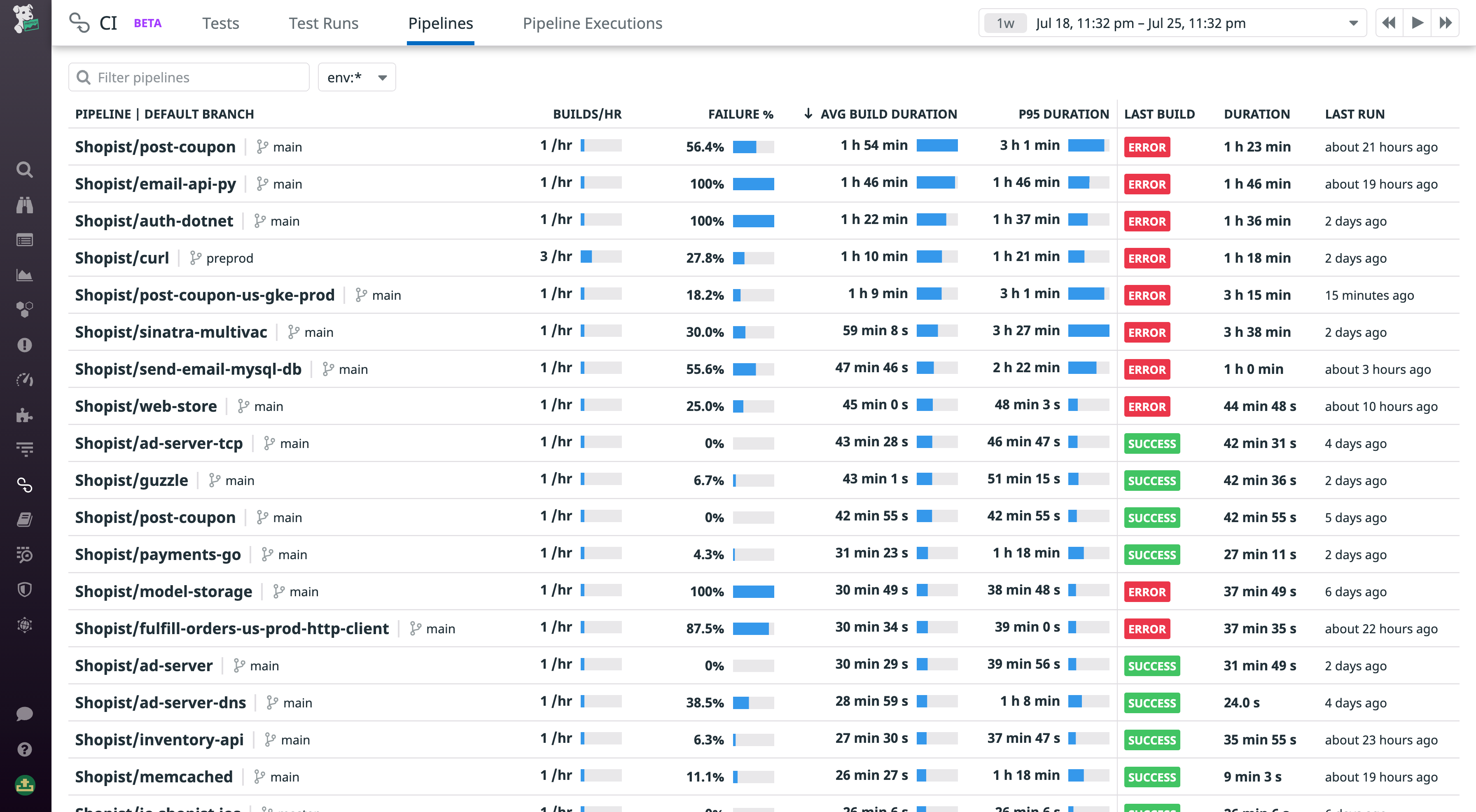Shift time range forward with double-arrow button

tap(1446, 23)
